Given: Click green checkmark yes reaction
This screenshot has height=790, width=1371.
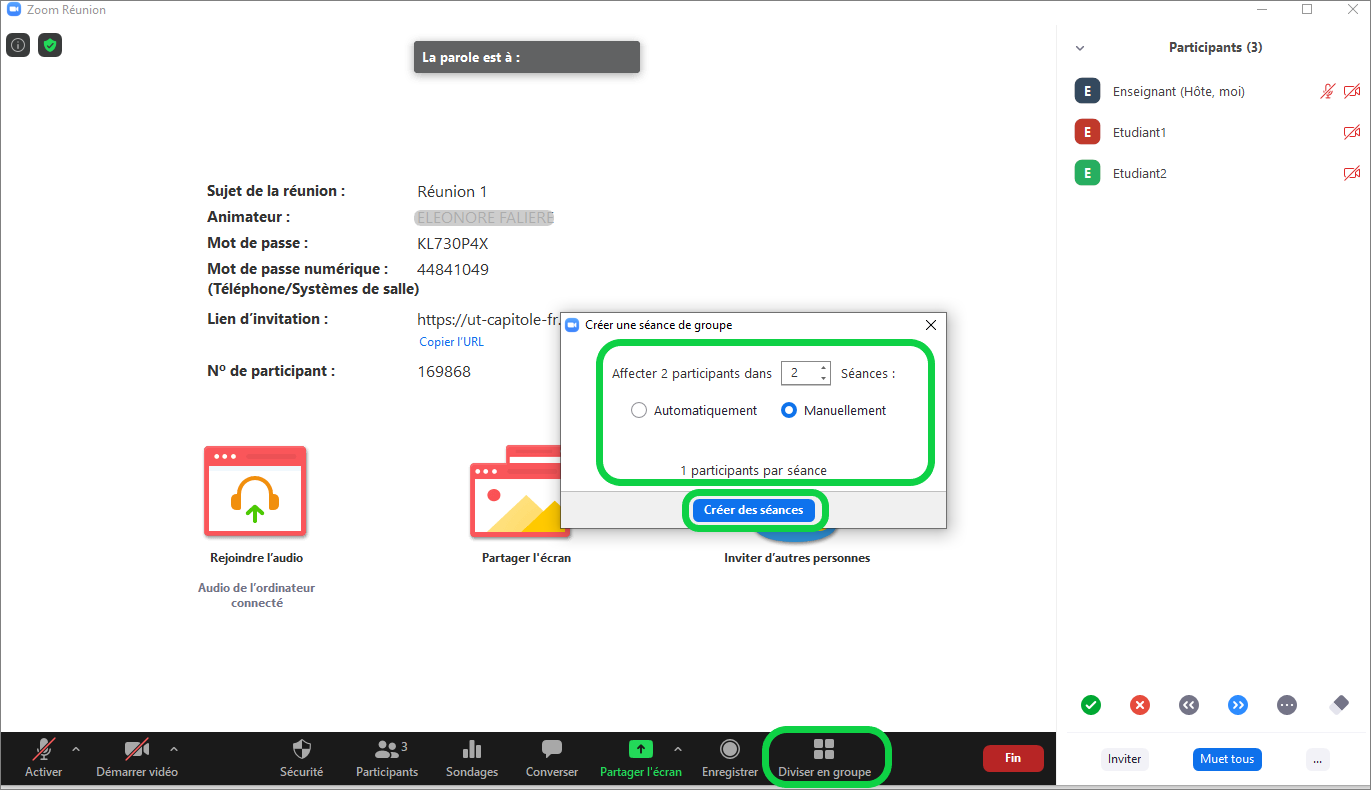Looking at the screenshot, I should tap(1091, 705).
